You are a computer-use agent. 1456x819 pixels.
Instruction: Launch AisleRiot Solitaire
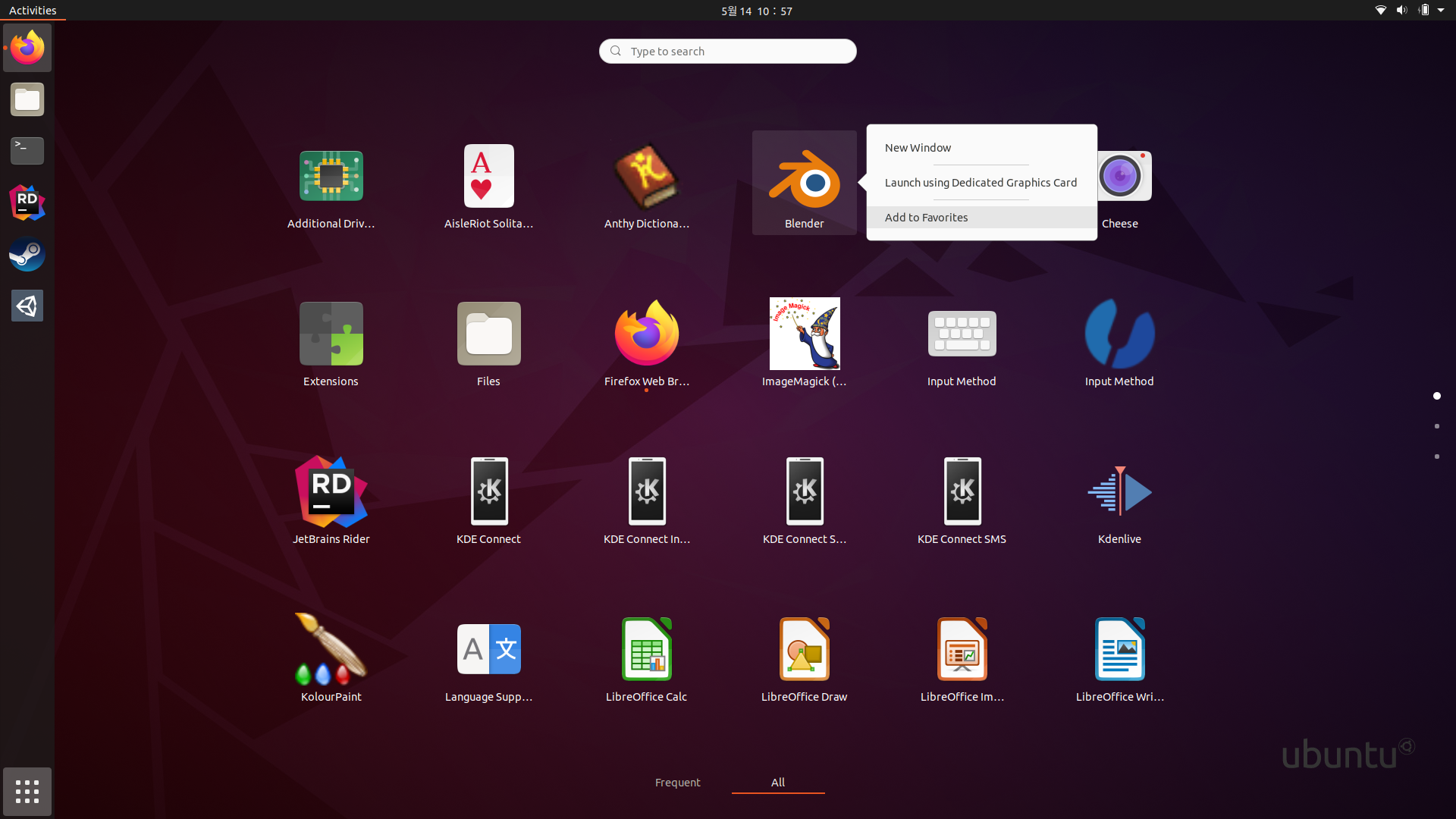pos(488,177)
